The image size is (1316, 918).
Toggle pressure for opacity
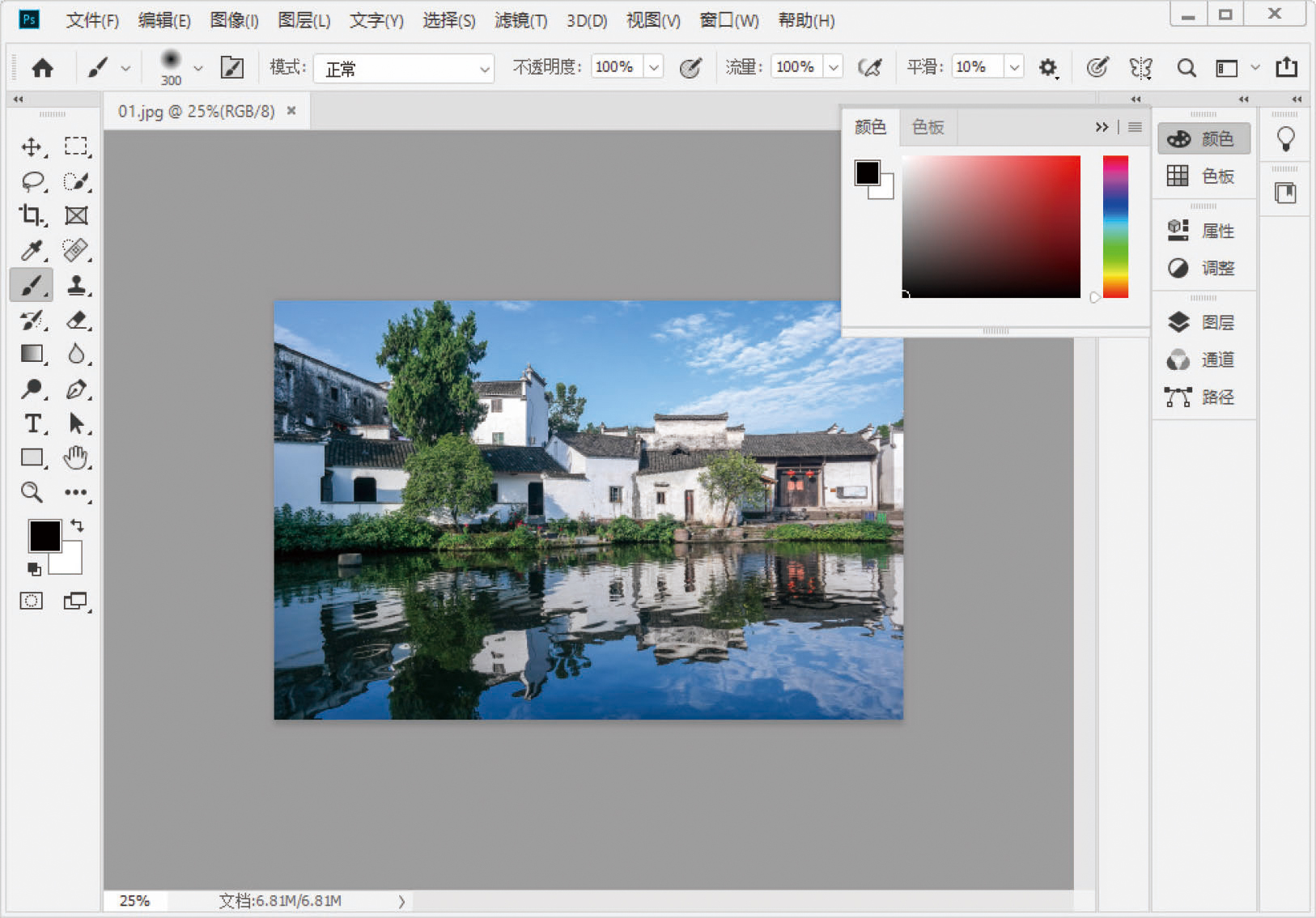(x=690, y=68)
